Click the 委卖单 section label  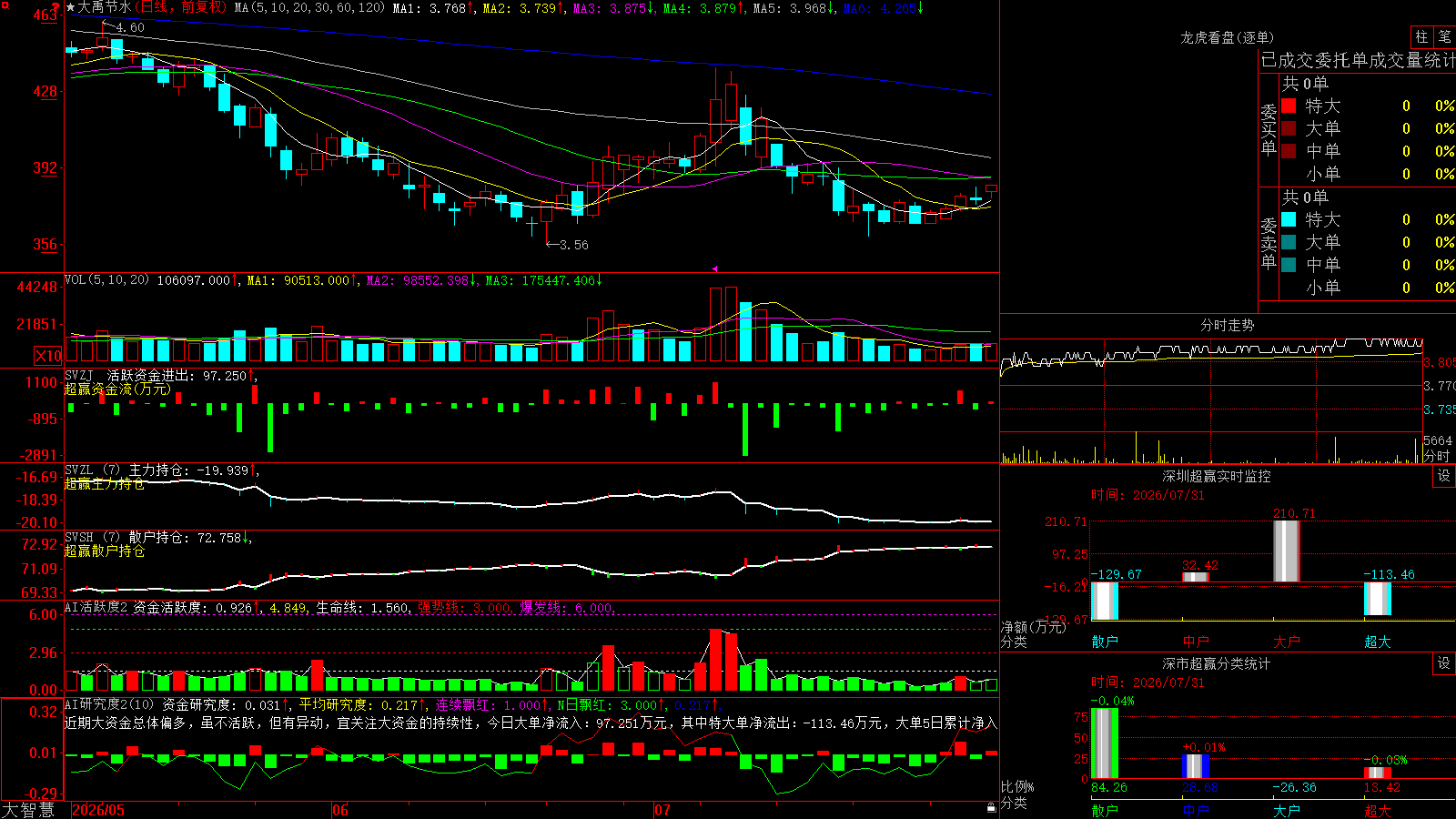[x=1269, y=243]
